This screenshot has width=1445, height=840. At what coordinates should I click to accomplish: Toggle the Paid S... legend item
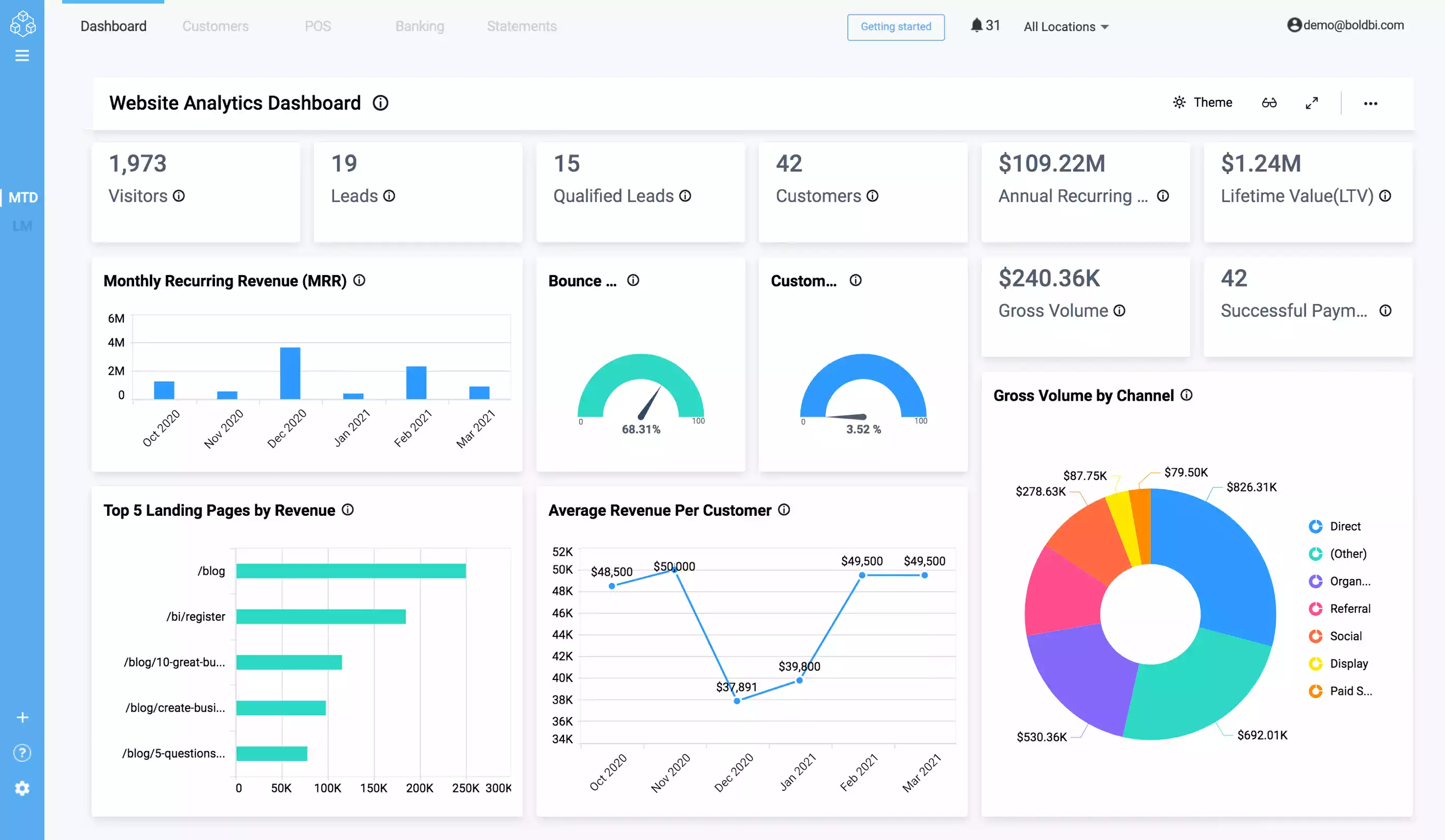pos(1340,691)
